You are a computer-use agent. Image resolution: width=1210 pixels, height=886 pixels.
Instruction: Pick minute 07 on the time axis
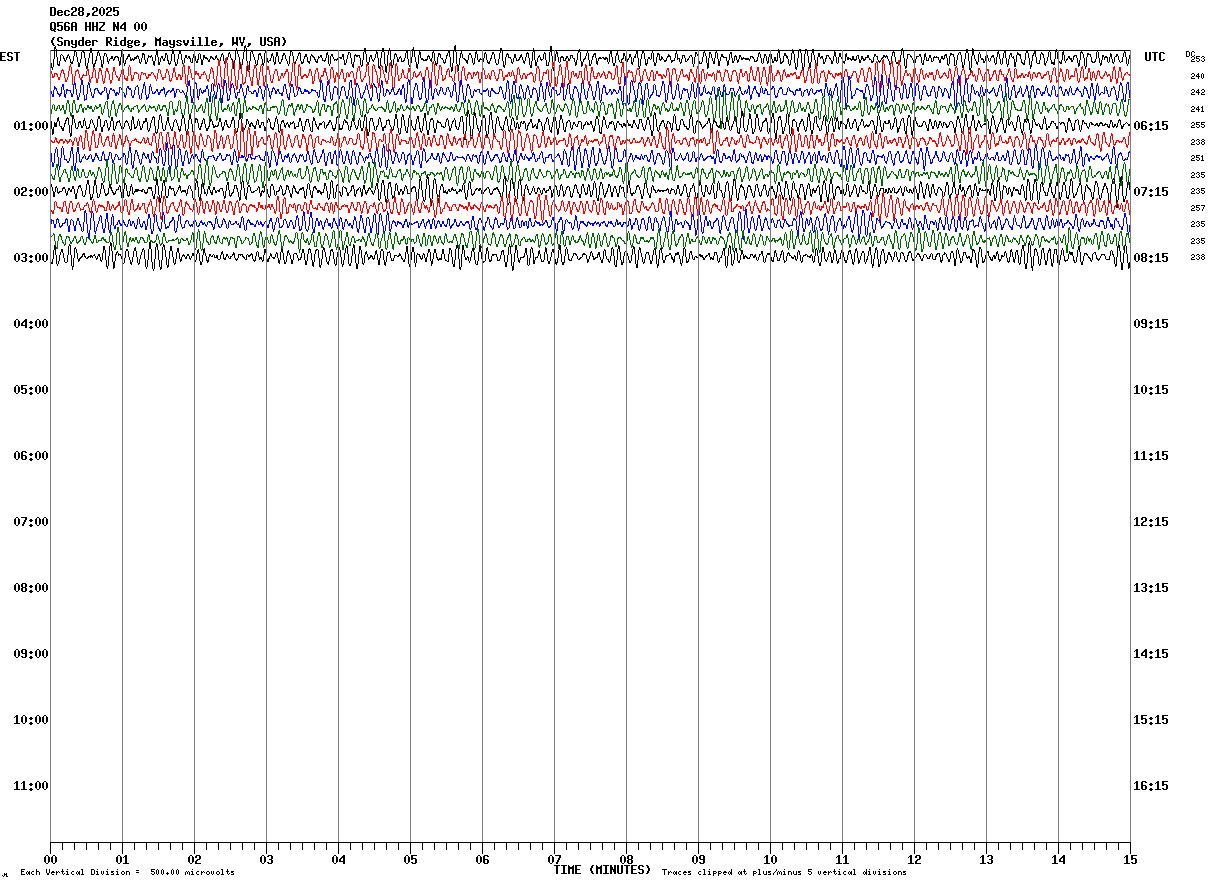tap(554, 860)
